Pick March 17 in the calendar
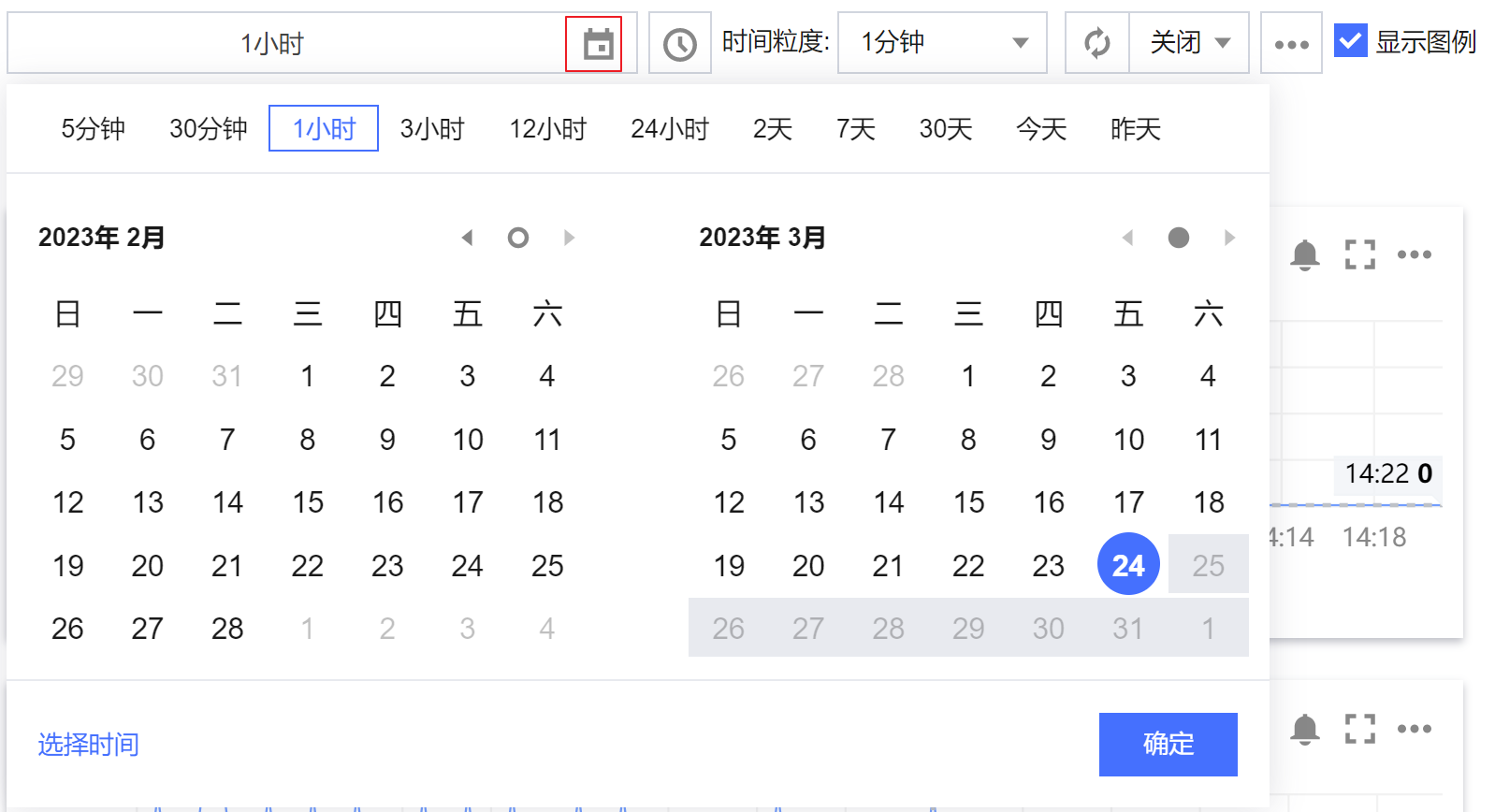The image size is (1495, 812). point(1128,502)
